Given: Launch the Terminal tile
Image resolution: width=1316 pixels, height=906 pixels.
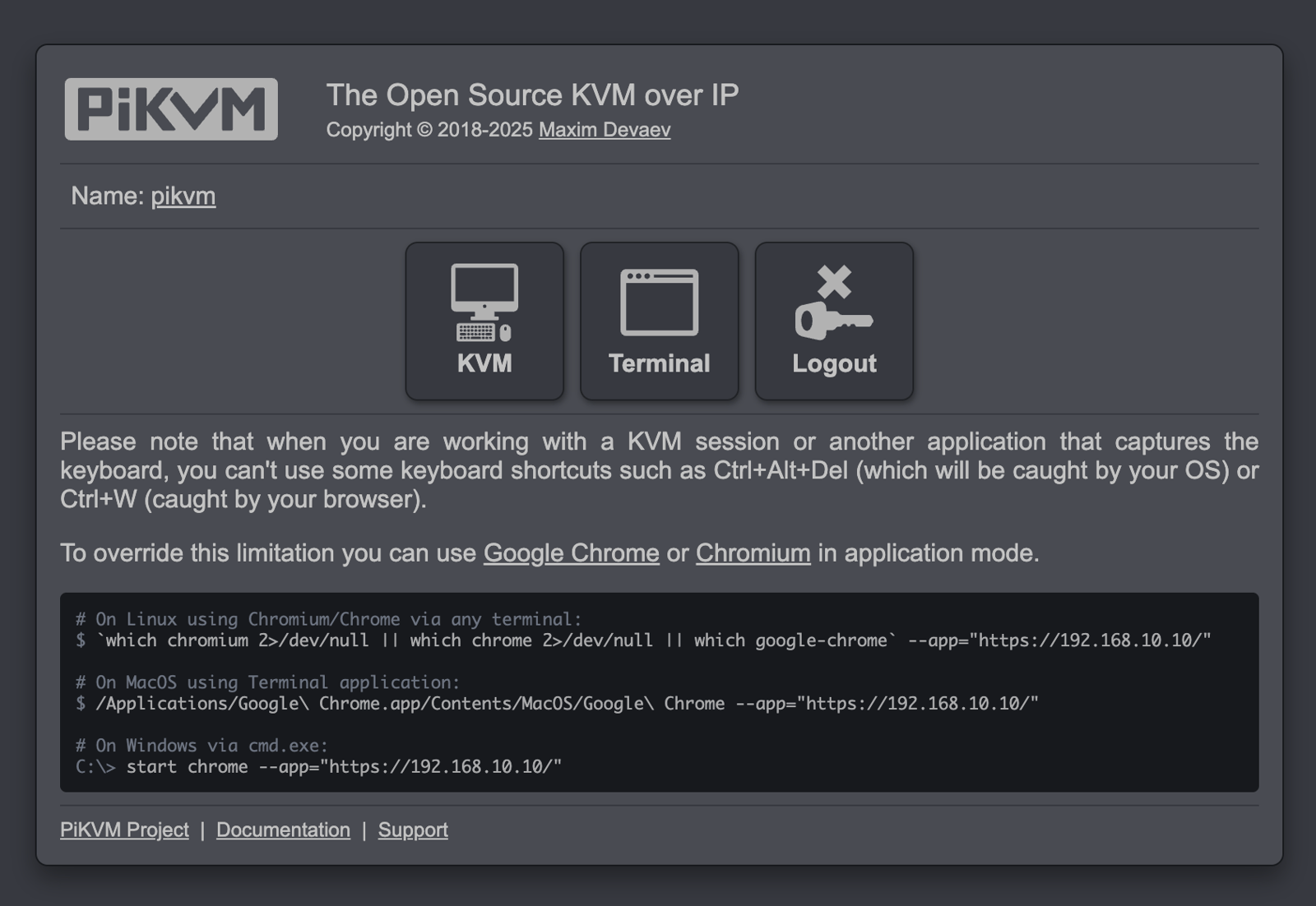Looking at the screenshot, I should click(x=660, y=321).
